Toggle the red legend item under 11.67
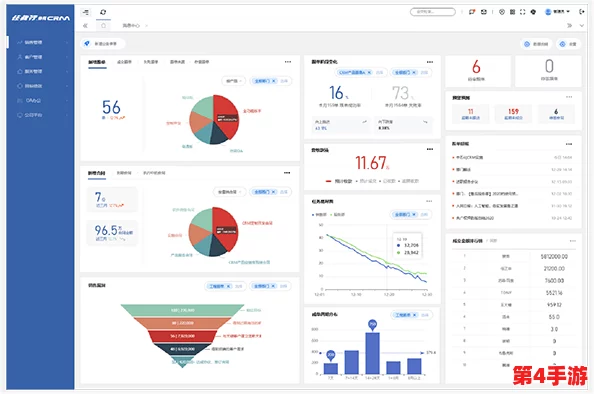The width and height of the screenshot is (594, 394). point(339,181)
